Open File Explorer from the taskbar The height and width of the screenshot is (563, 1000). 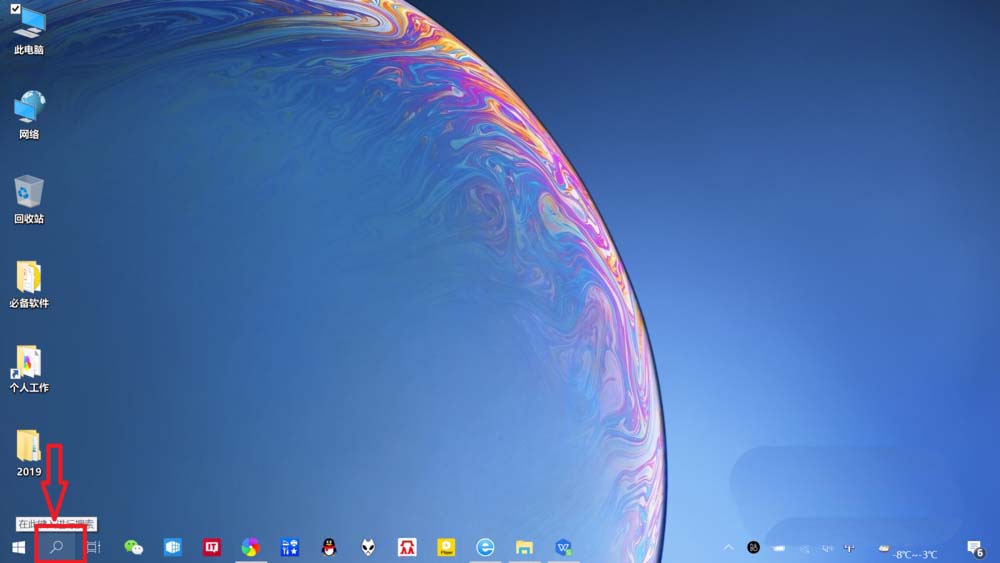coord(524,547)
